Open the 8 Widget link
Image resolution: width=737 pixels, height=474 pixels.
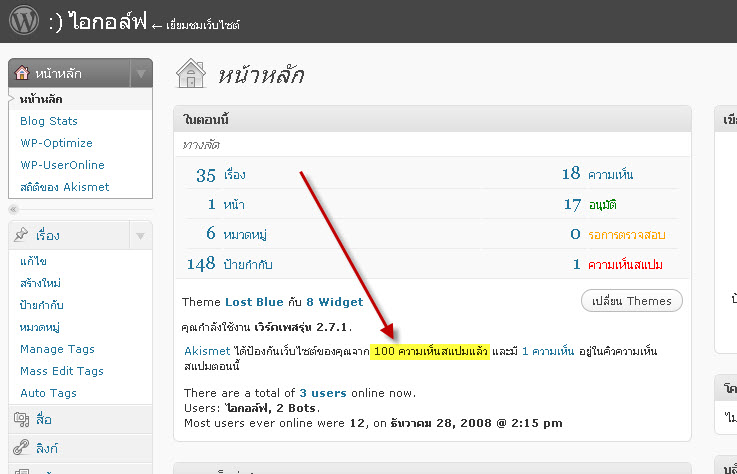pyautogui.click(x=334, y=301)
